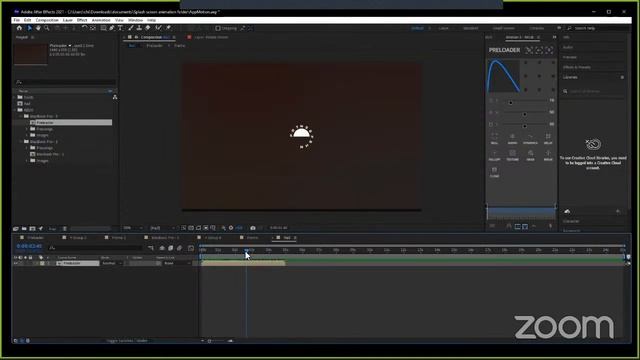Select the Rotation tool in toolbar
The width and height of the screenshot is (640, 360).
[x=84, y=28]
